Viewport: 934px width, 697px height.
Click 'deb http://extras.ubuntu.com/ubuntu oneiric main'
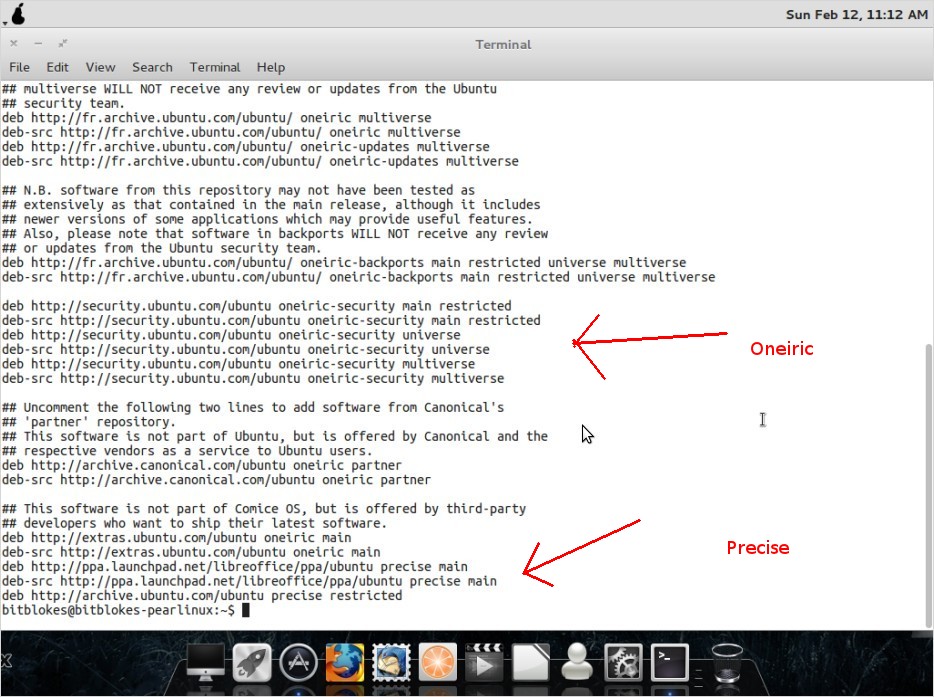[176, 537]
